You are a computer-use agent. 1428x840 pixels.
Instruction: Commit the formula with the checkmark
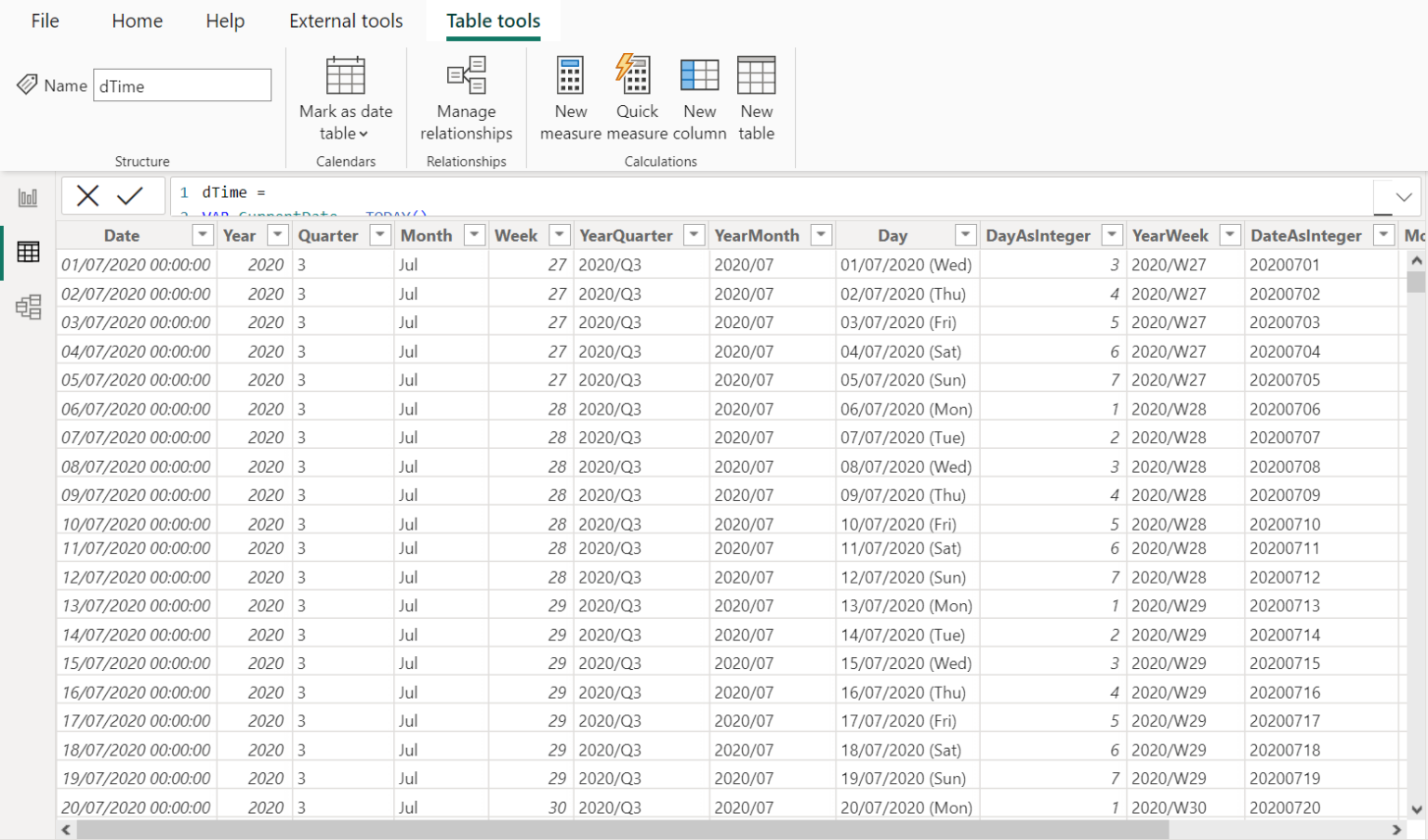point(130,195)
